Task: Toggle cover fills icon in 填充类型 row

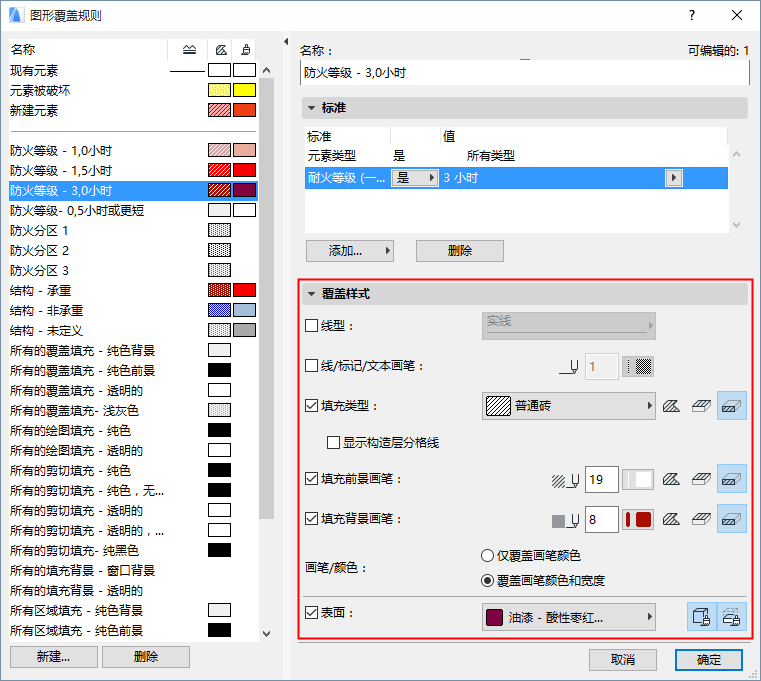Action: 701,406
